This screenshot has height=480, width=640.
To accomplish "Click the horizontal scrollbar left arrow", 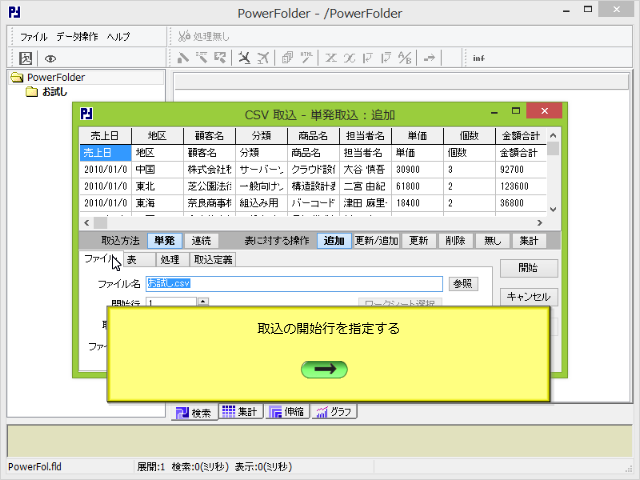I will 87,223.
